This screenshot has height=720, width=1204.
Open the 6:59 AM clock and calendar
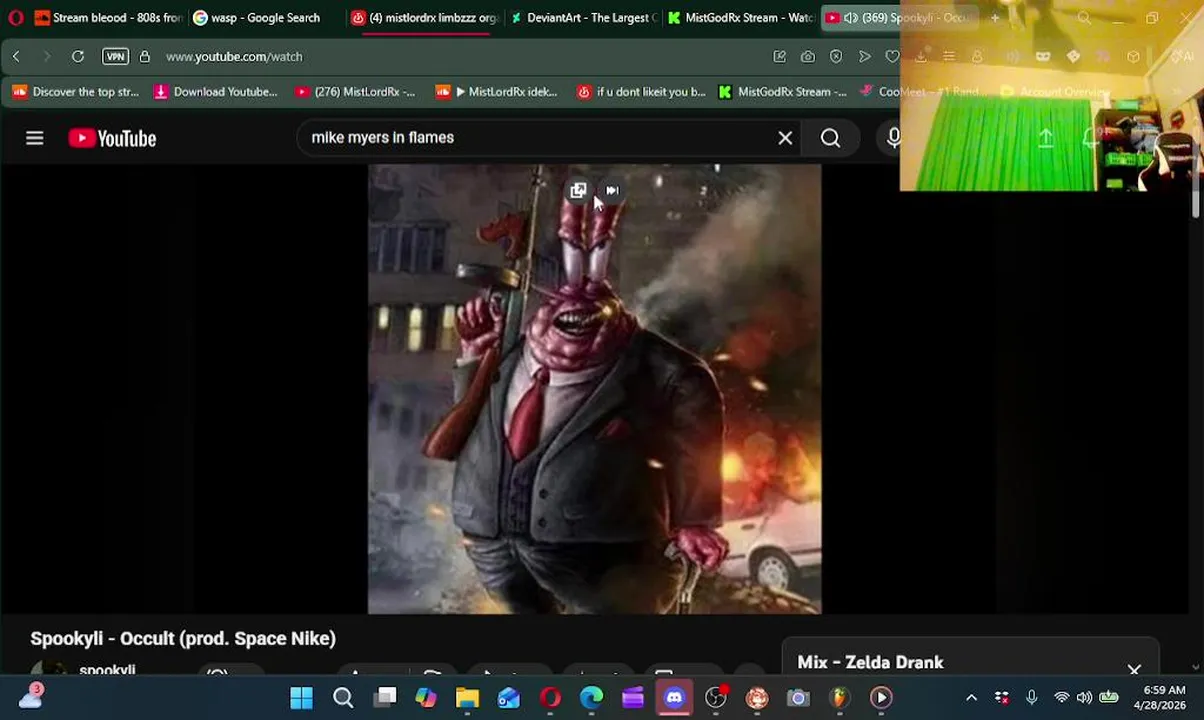(1162, 697)
